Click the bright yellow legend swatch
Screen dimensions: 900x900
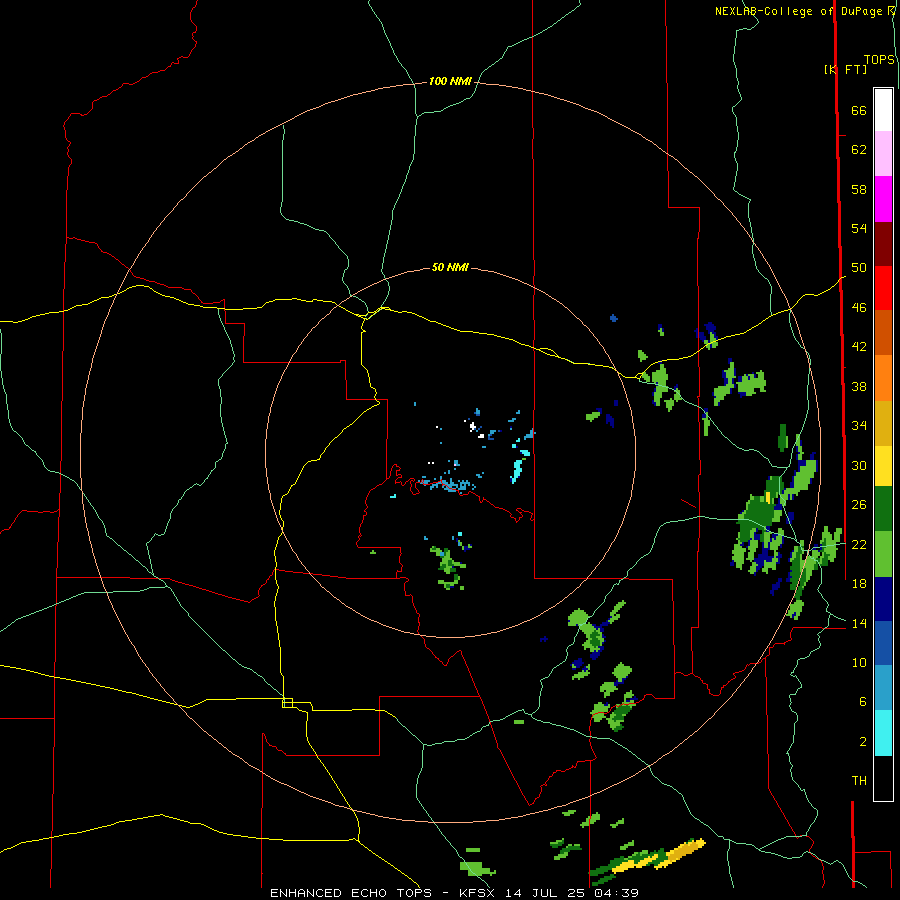[x=883, y=466]
